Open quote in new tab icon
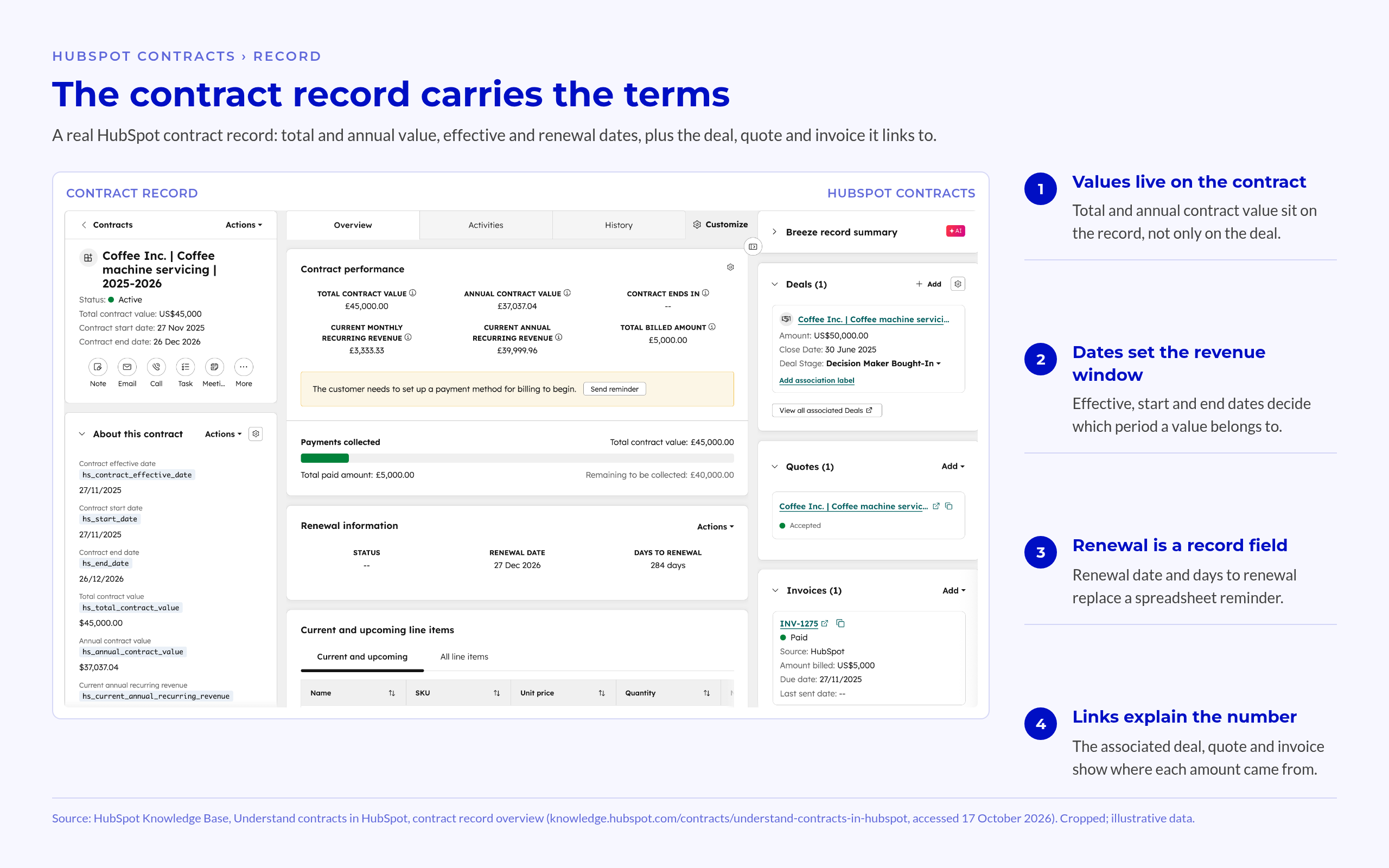The image size is (1389, 868). click(936, 506)
